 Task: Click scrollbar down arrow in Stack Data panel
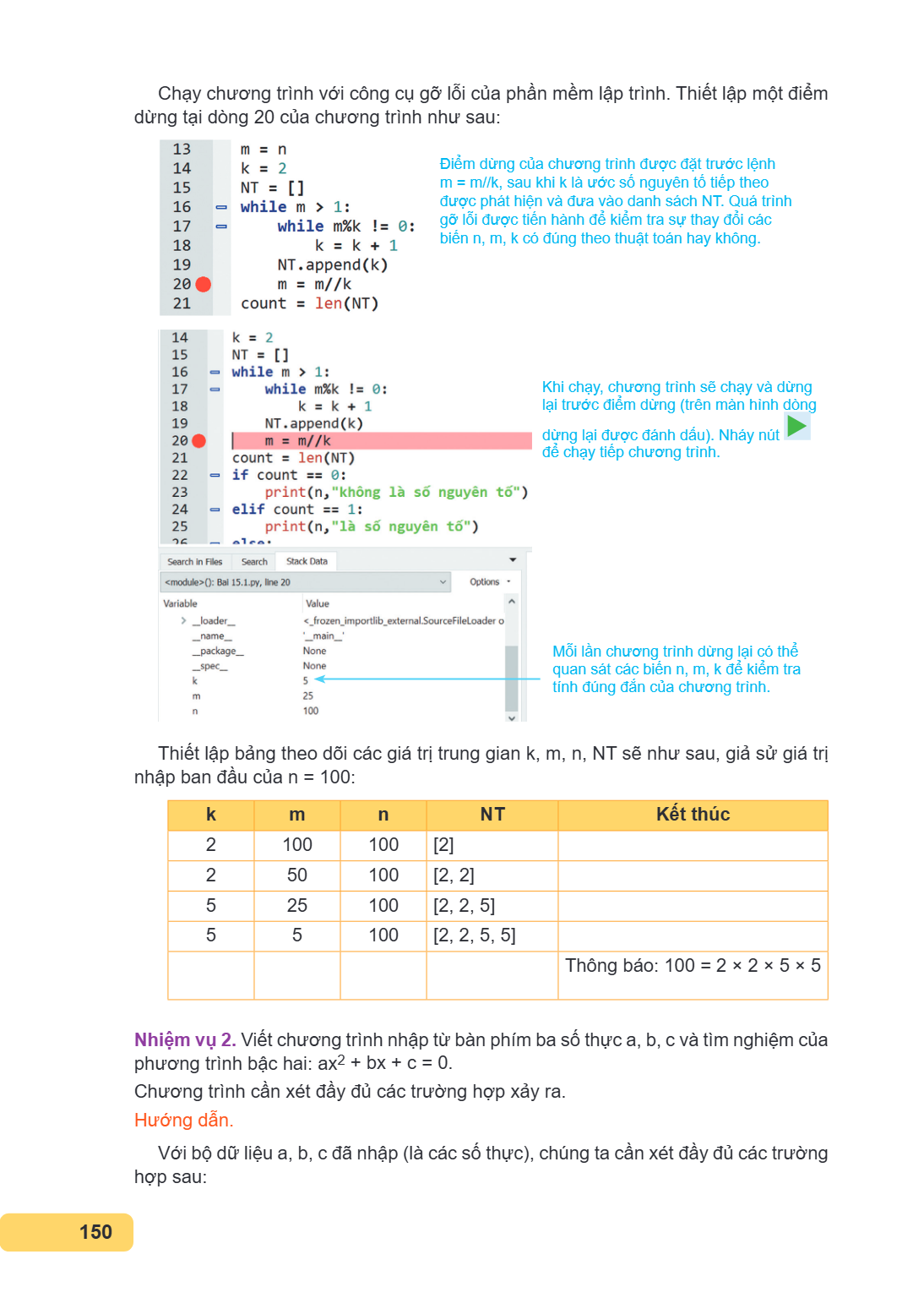tap(511, 717)
